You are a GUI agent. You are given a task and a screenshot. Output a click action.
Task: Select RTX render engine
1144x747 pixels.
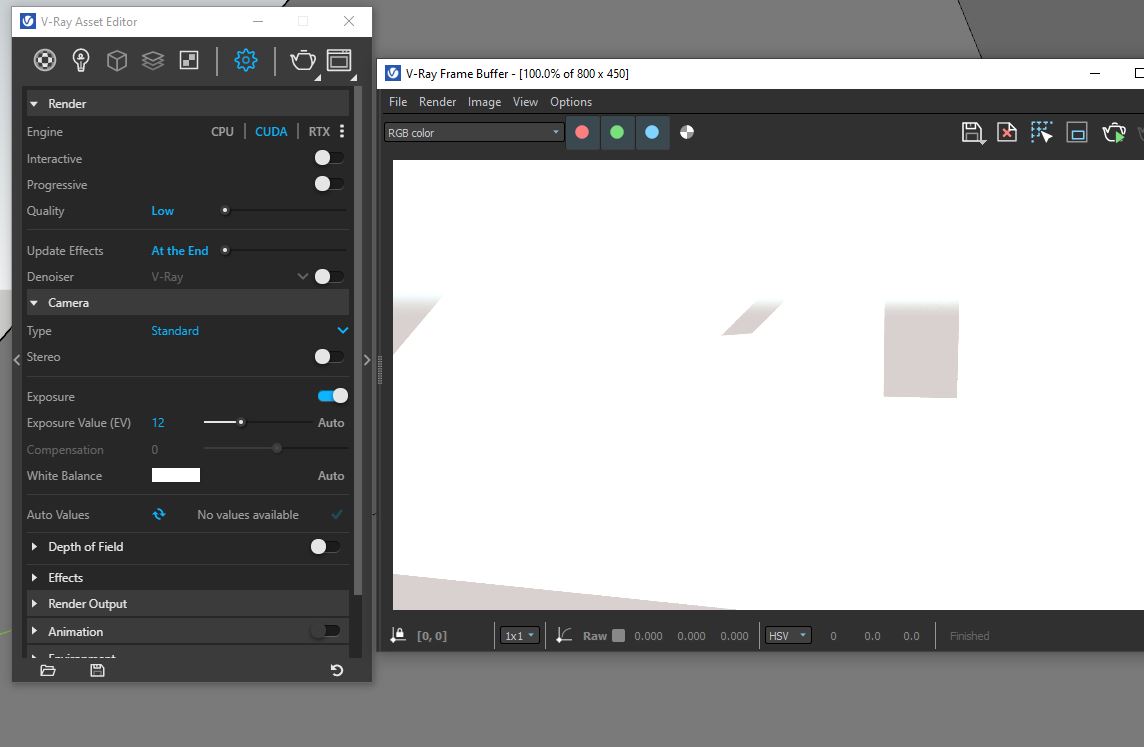click(319, 131)
